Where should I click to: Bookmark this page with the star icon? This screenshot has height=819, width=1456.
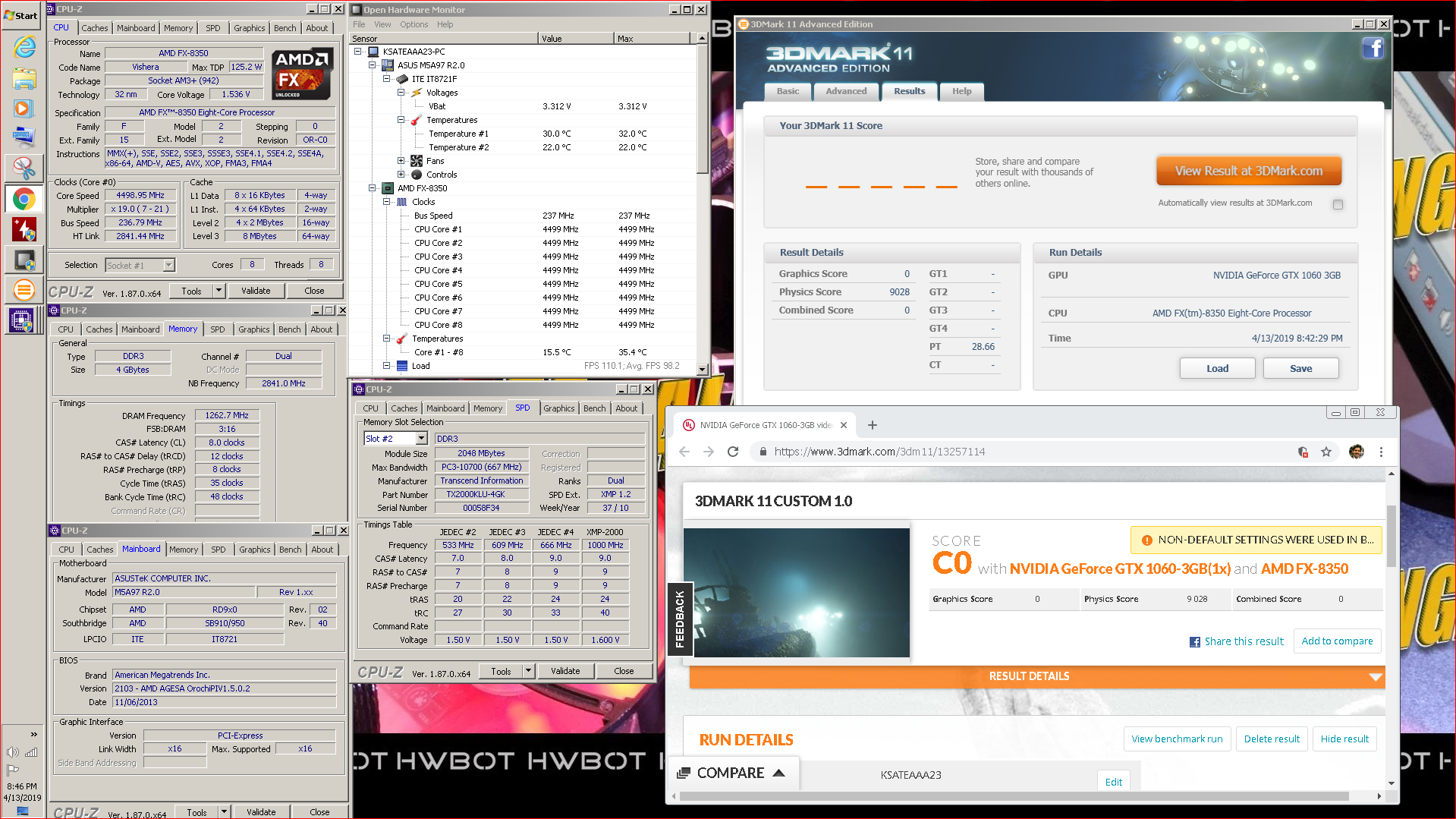[1326, 452]
